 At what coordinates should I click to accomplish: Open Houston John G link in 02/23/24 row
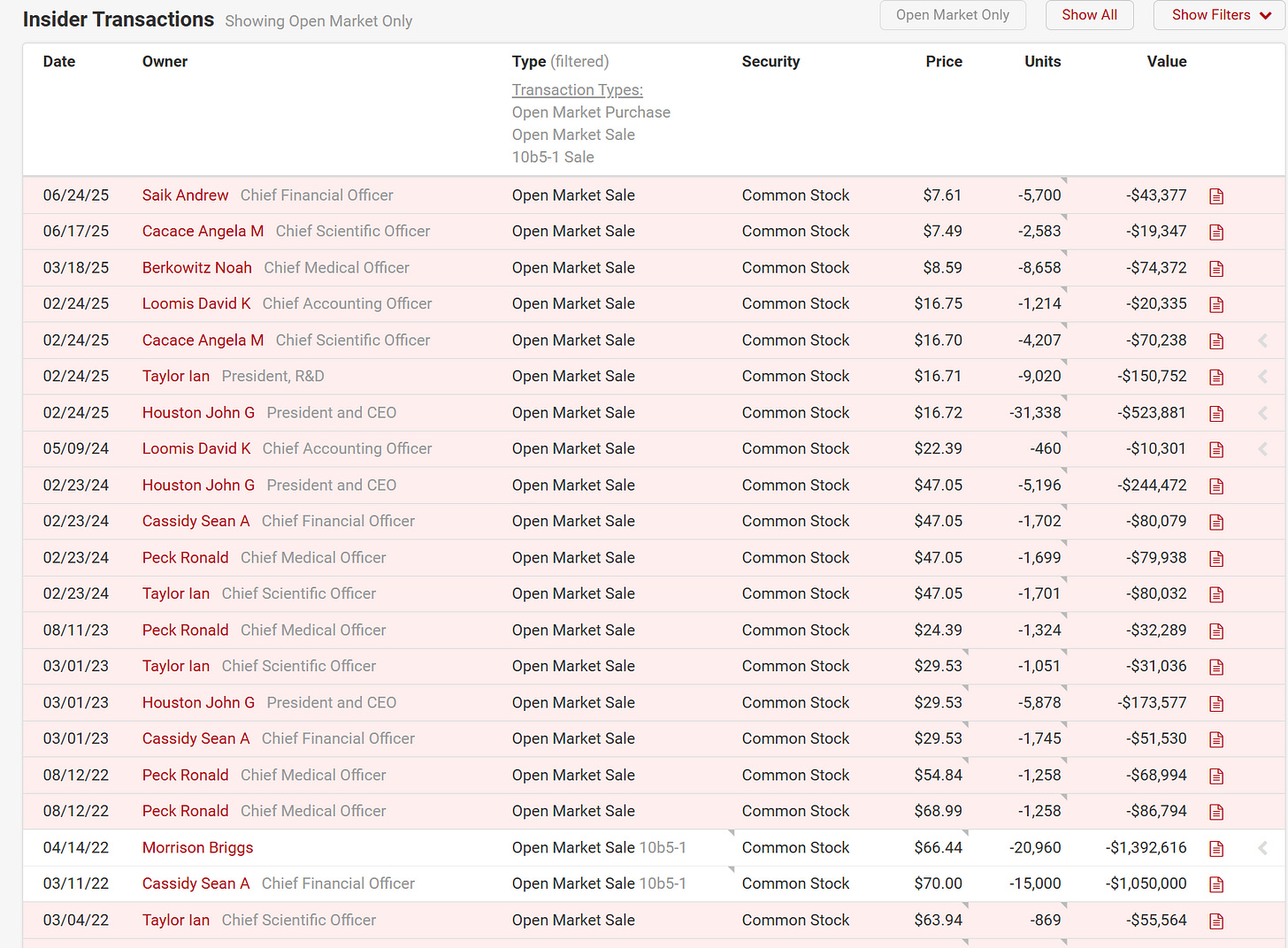pos(199,485)
